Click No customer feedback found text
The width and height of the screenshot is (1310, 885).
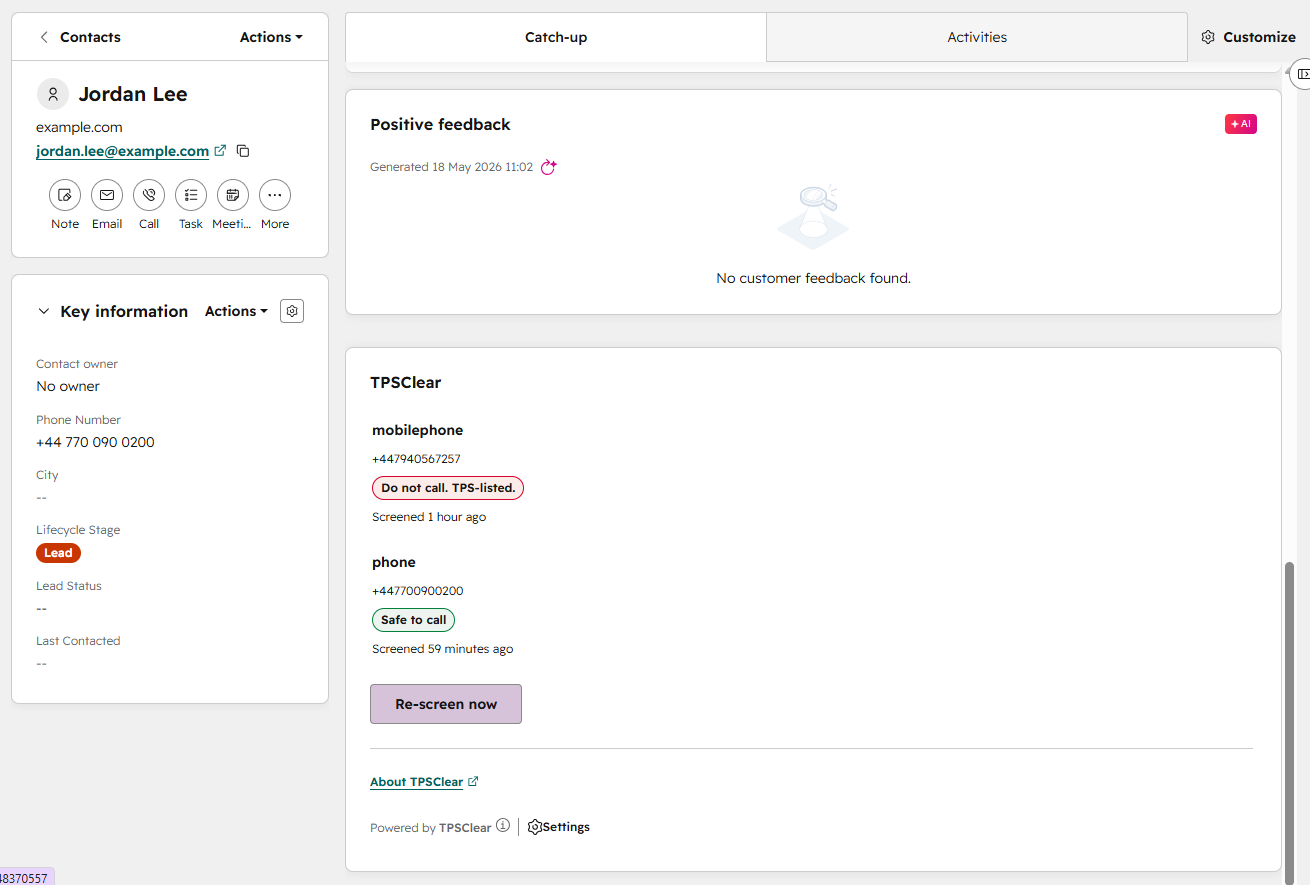pyautogui.click(x=813, y=278)
